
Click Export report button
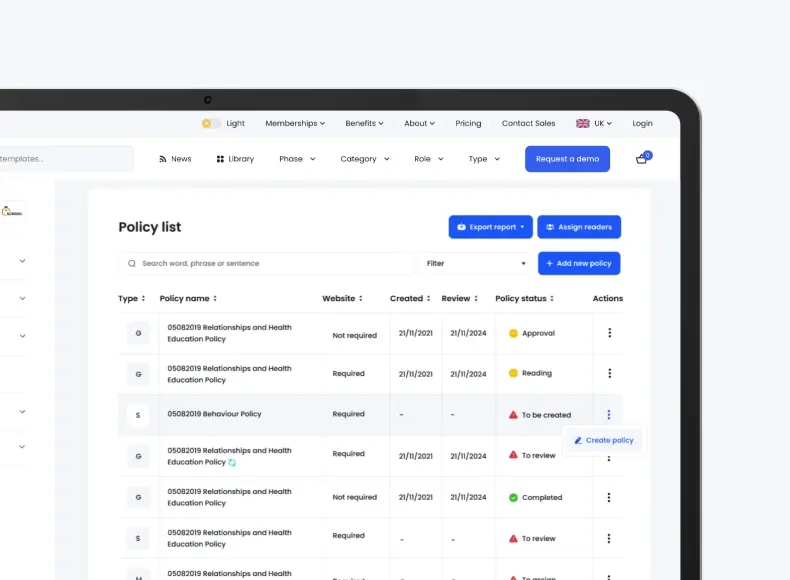(490, 227)
